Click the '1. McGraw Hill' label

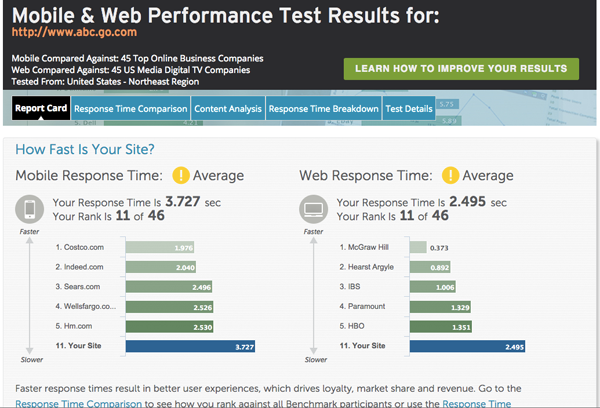[x=364, y=247]
